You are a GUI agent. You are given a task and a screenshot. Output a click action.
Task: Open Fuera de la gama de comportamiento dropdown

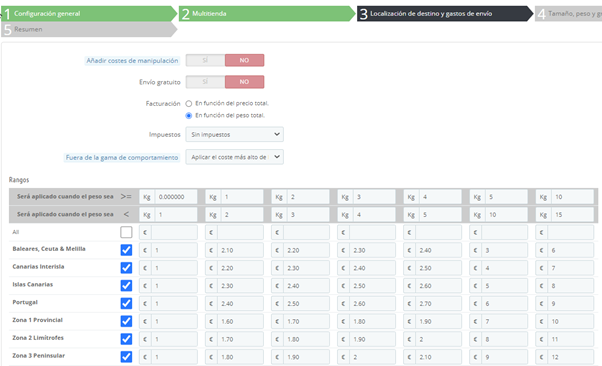(235, 157)
